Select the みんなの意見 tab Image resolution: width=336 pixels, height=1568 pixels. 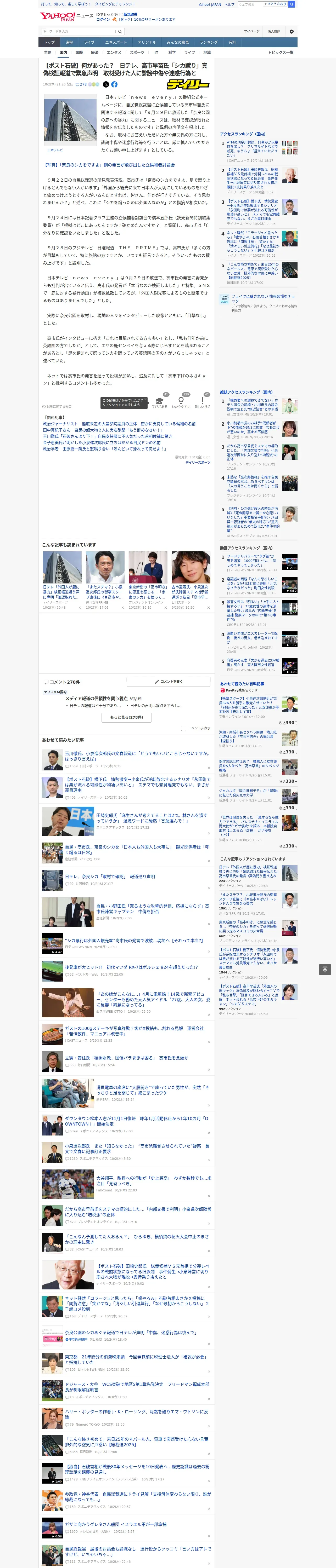[x=177, y=43]
